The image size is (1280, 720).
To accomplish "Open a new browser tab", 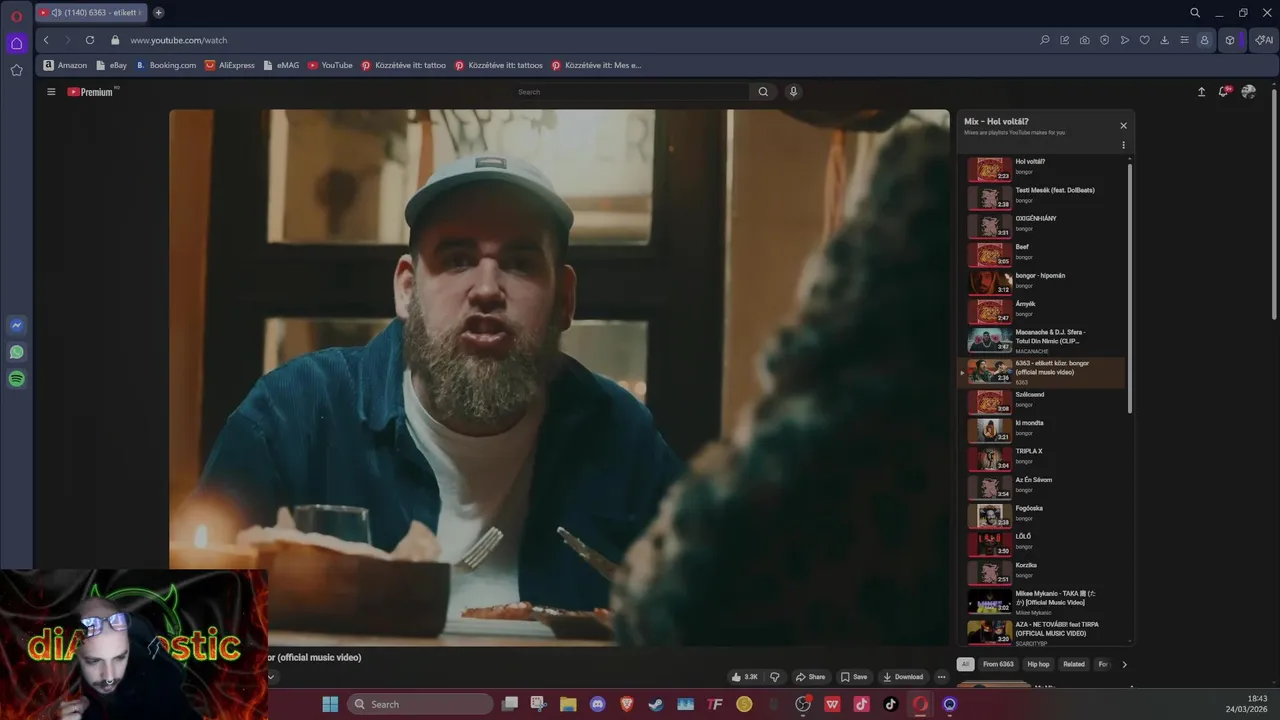I will [158, 13].
